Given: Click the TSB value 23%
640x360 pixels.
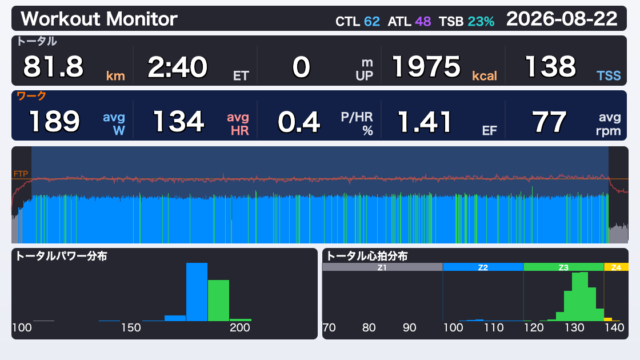Looking at the screenshot, I should 481,21.
